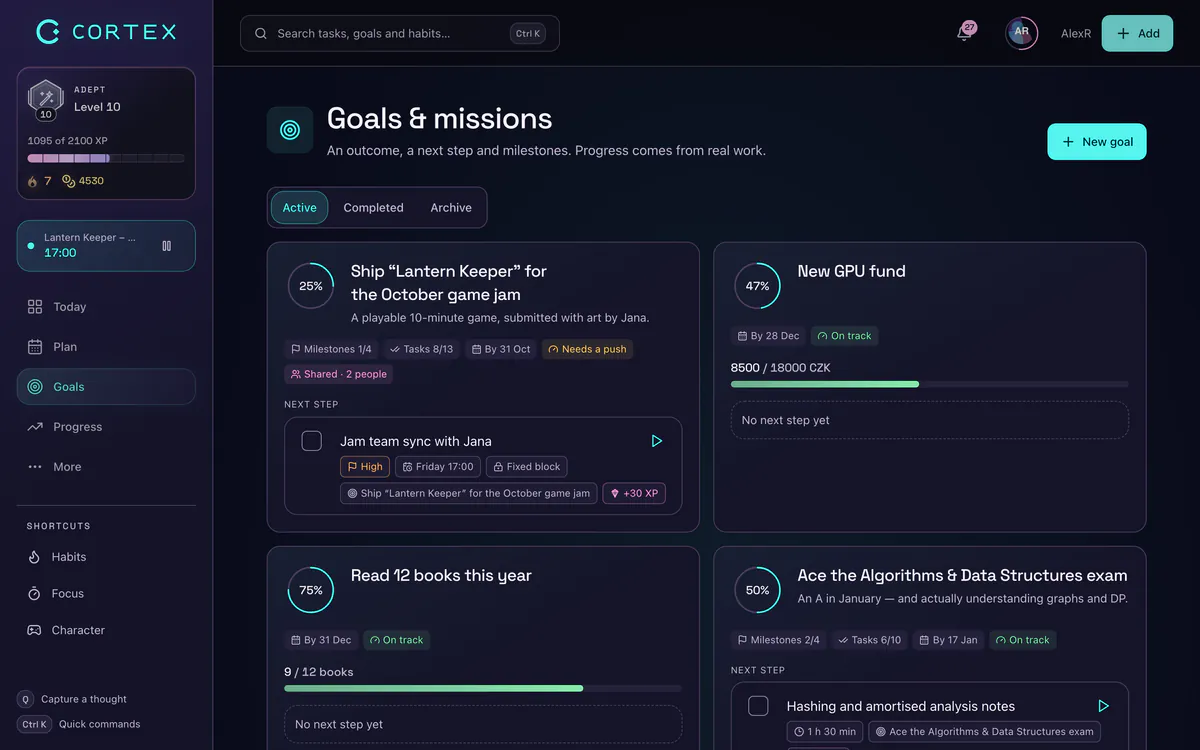This screenshot has height=750, width=1200.
Task: Click the +30 XP reward tag
Action: tap(634, 493)
